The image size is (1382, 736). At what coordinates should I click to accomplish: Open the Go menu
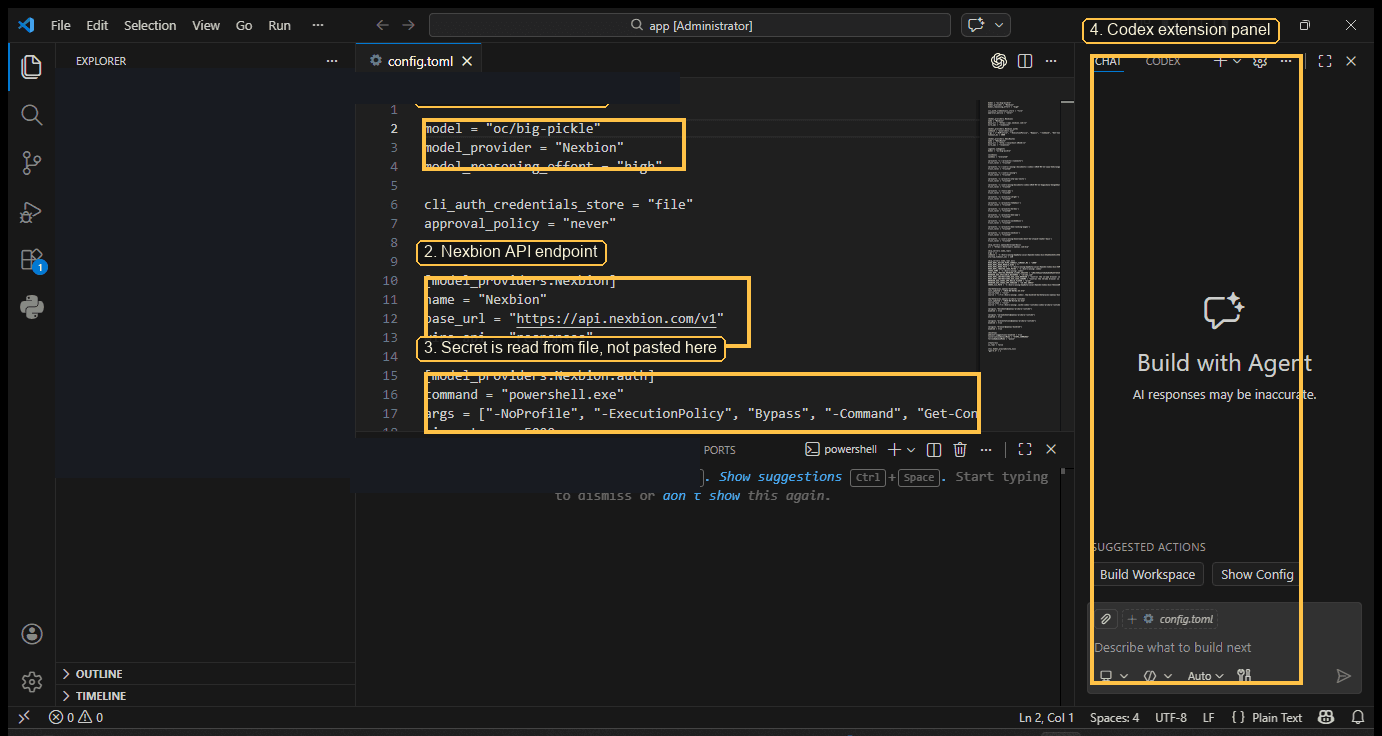(244, 25)
